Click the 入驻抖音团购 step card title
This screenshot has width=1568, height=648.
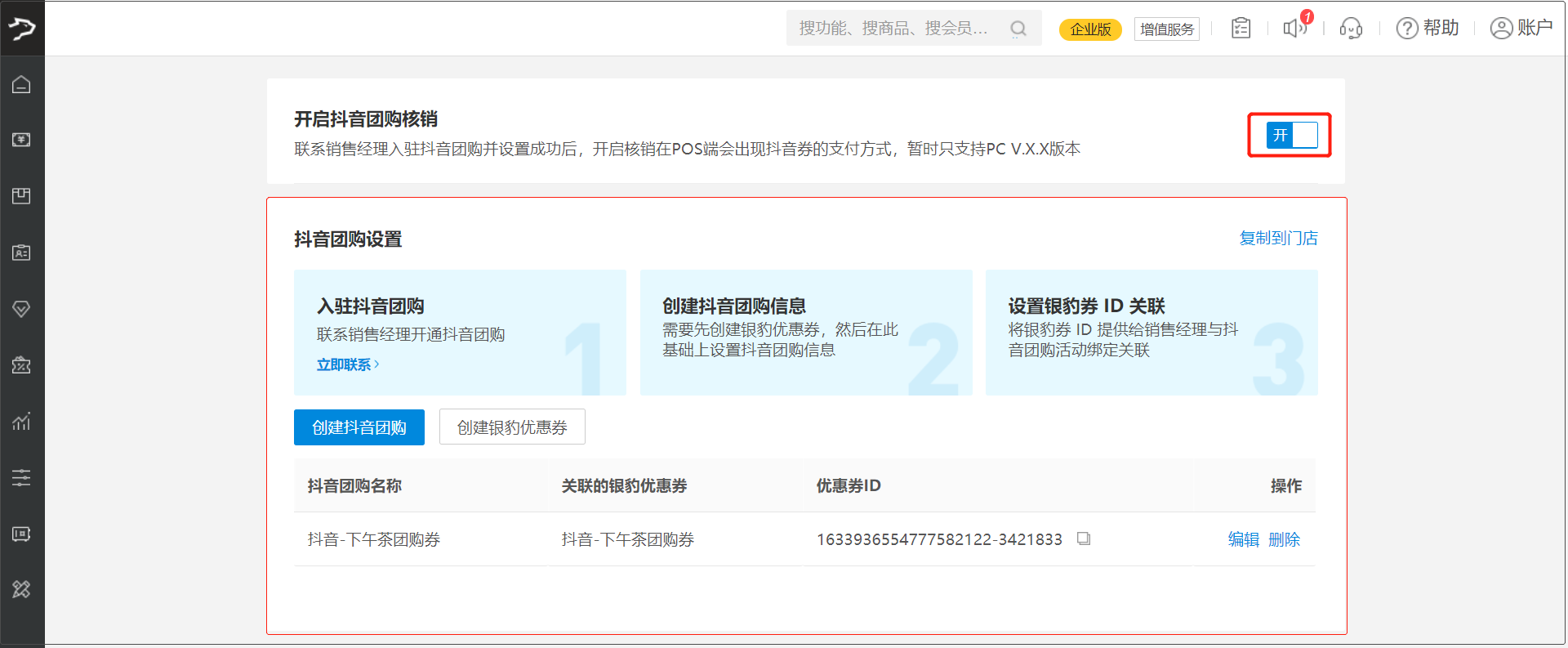pos(371,306)
